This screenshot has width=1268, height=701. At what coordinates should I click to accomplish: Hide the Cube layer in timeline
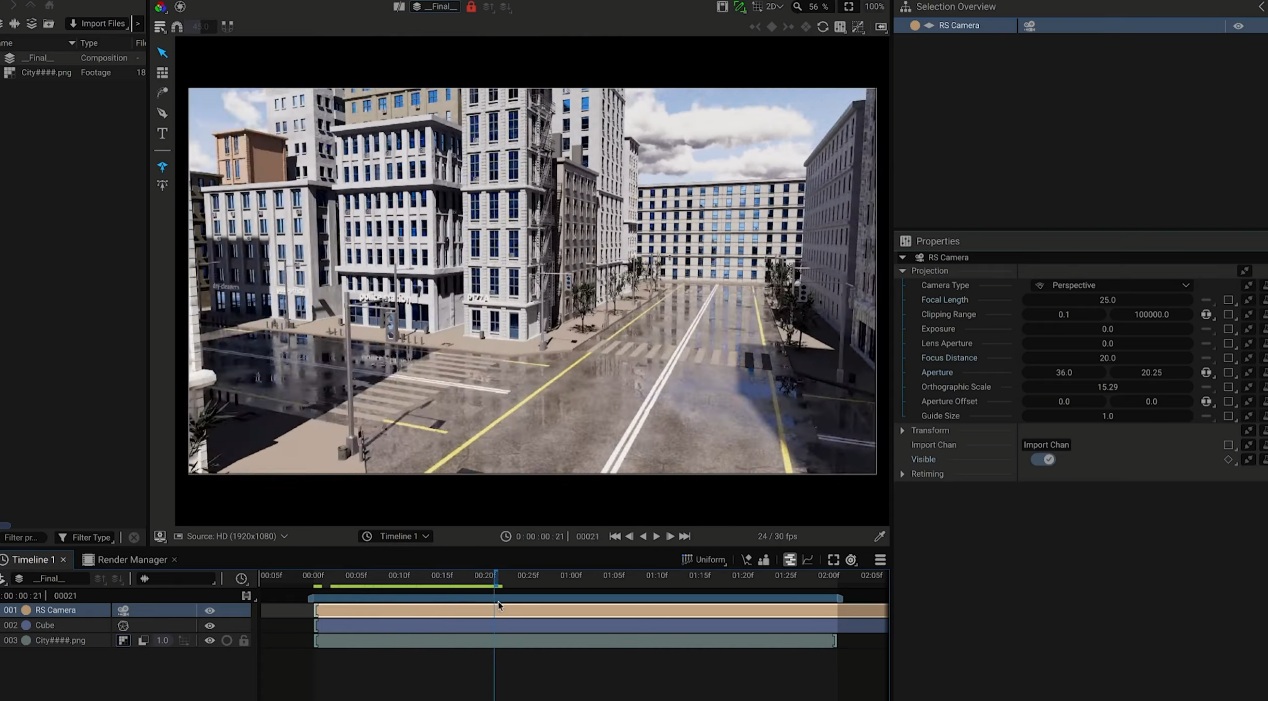click(x=210, y=626)
